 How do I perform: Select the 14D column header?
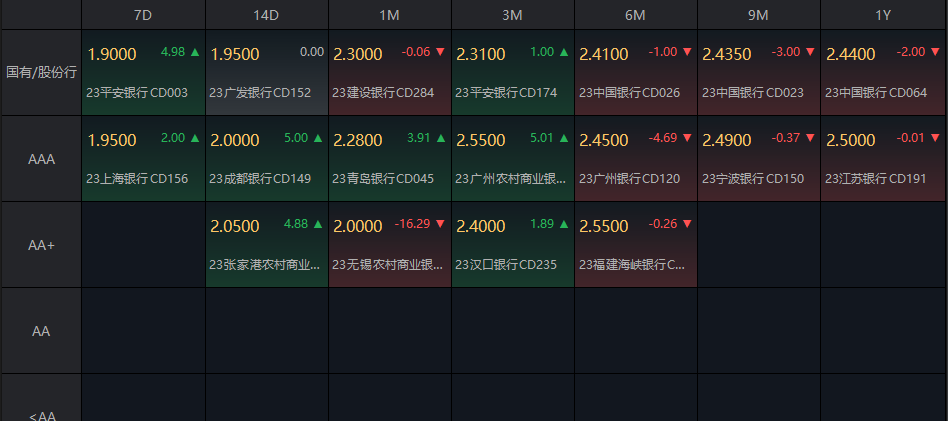pos(267,15)
